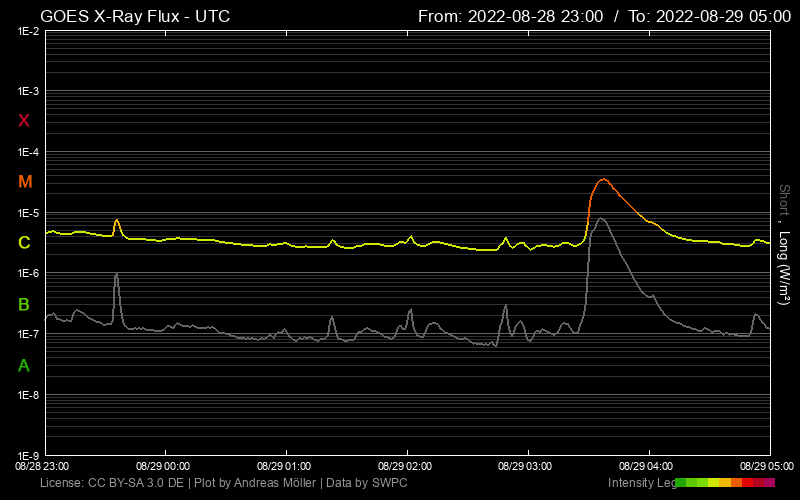Click the GOES X-Ray Flux - UTC title
The height and width of the screenshot is (500, 800).
(x=135, y=16)
